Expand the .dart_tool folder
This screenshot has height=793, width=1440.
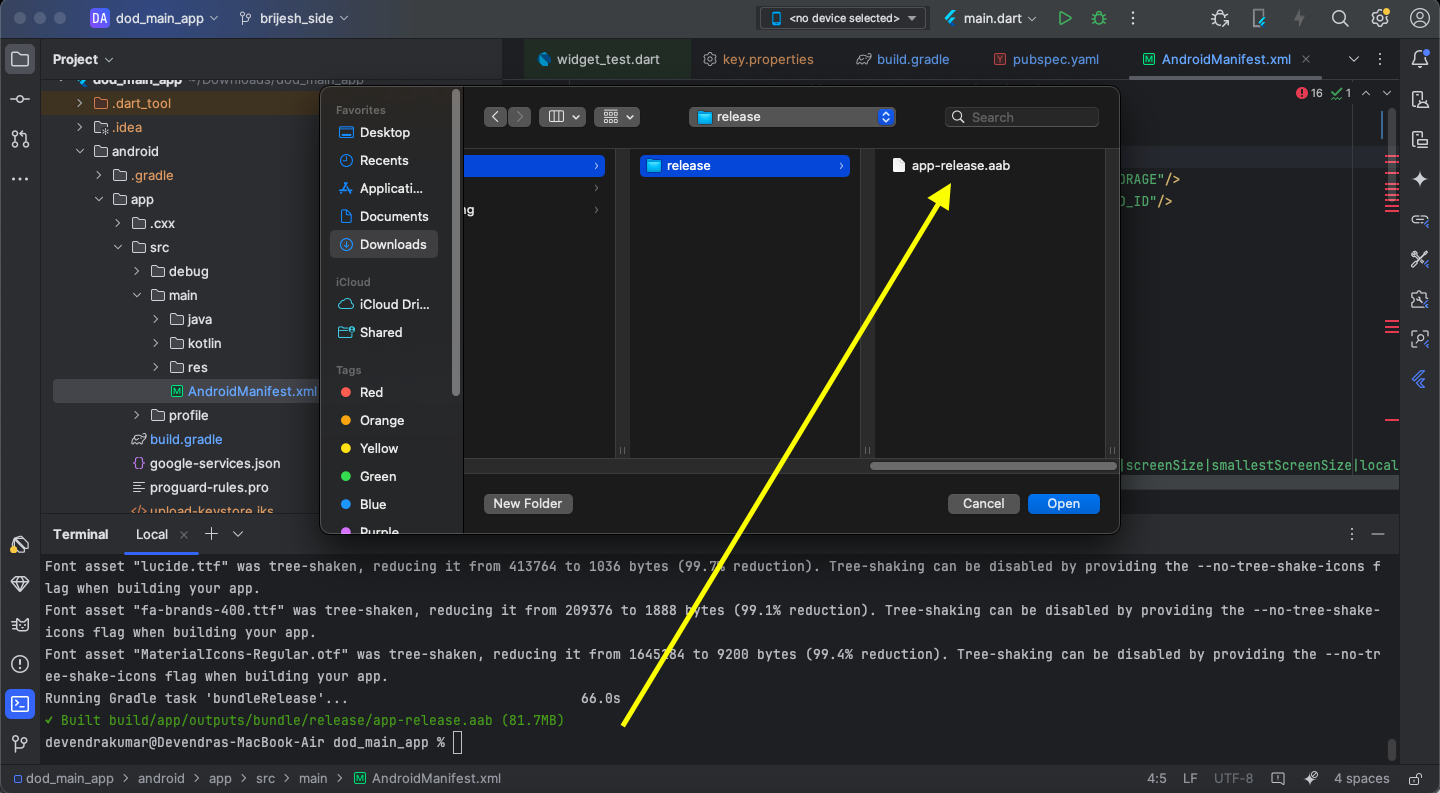80,103
